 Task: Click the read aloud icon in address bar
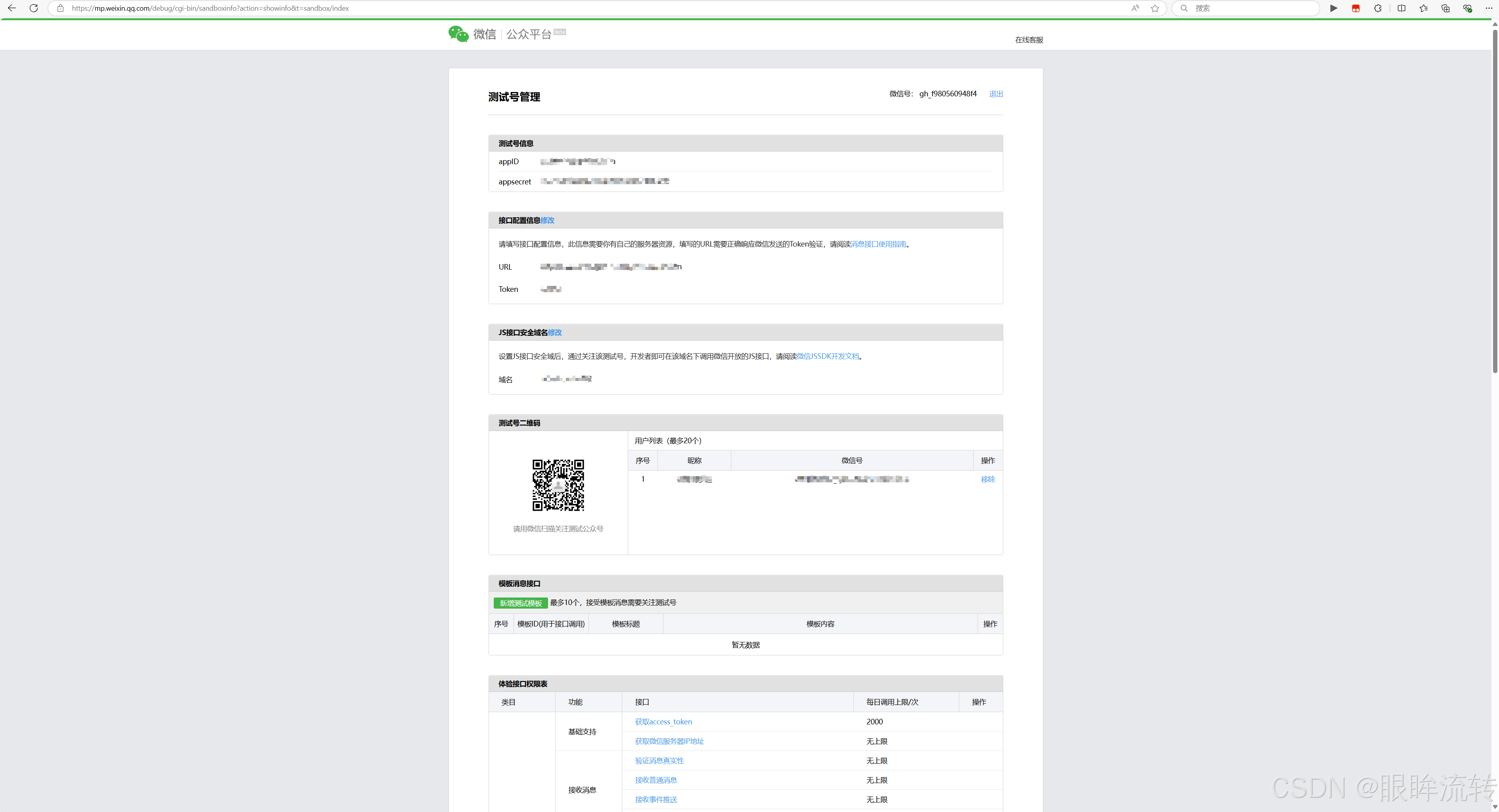click(1135, 8)
